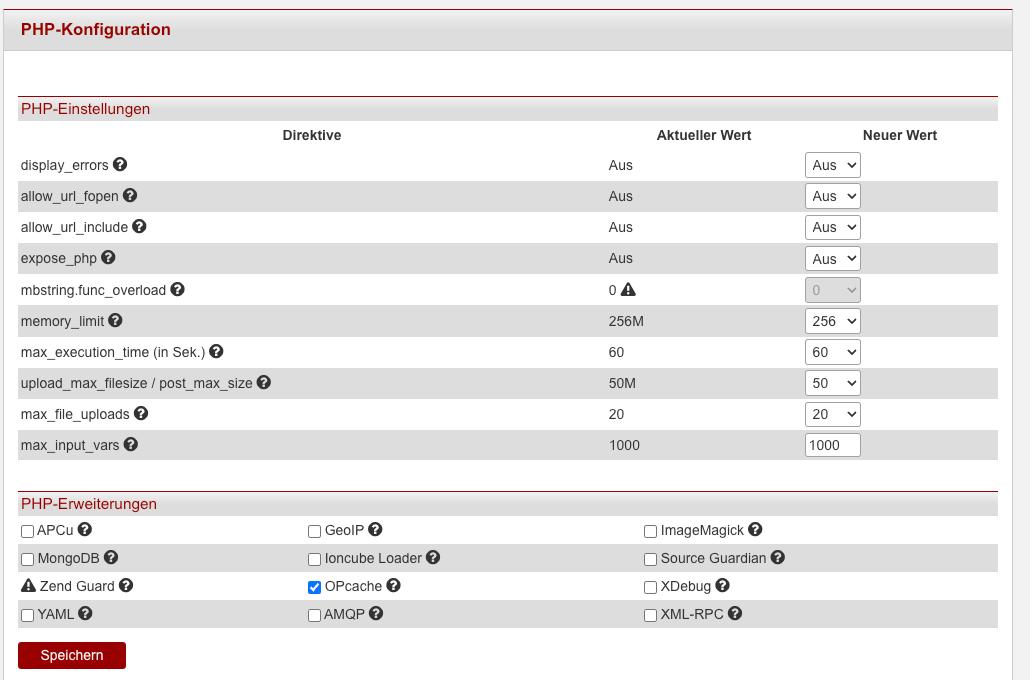
Task: Open help icon next to max_input_vars
Action: click(x=131, y=444)
